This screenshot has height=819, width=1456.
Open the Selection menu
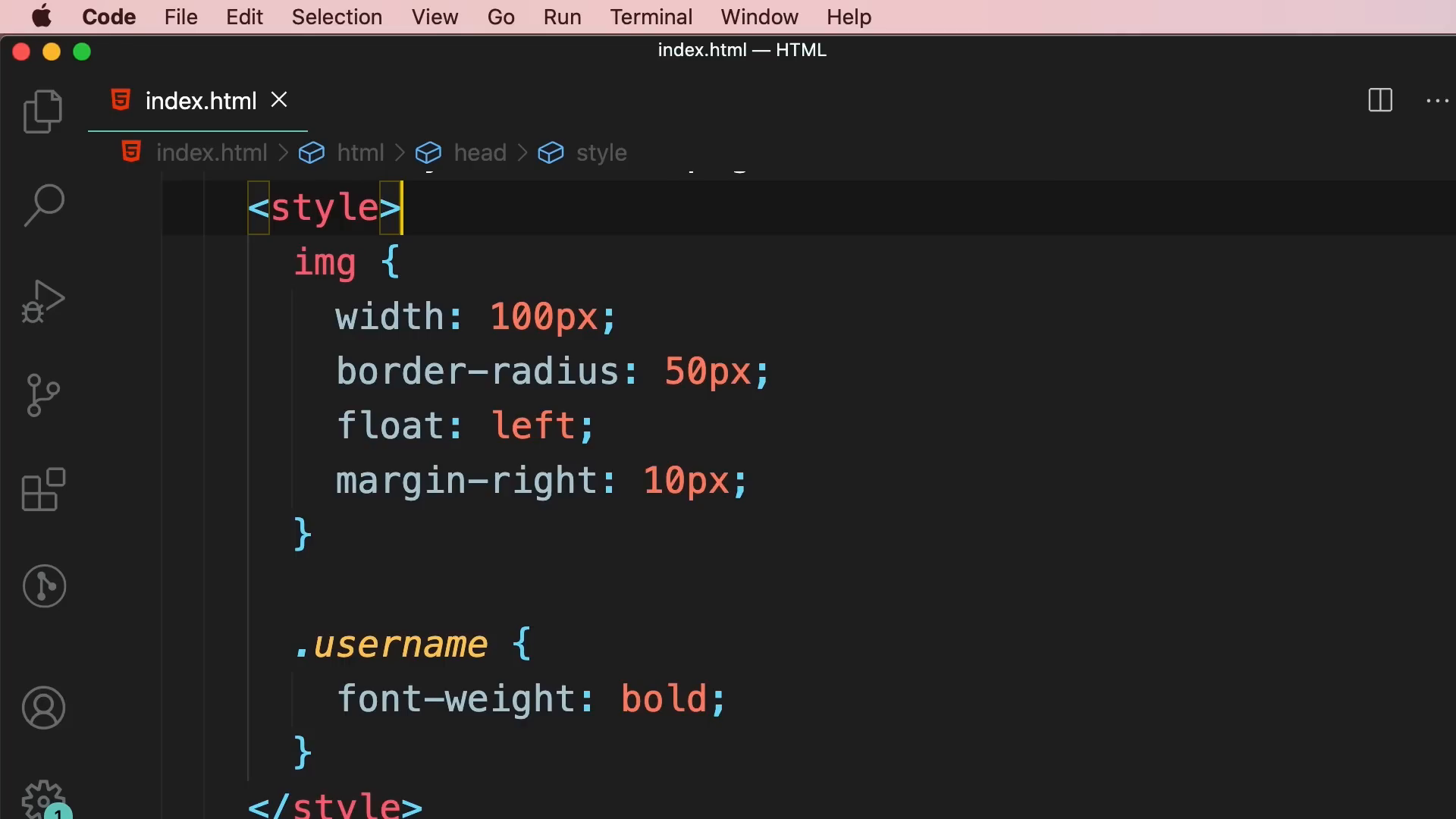pyautogui.click(x=337, y=17)
